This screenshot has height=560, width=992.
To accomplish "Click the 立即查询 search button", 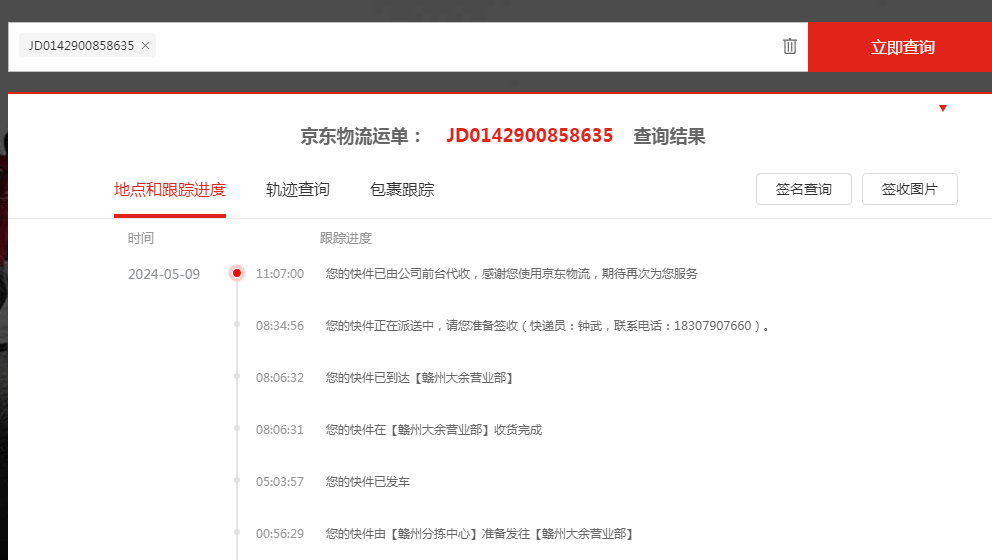I will click(900, 47).
